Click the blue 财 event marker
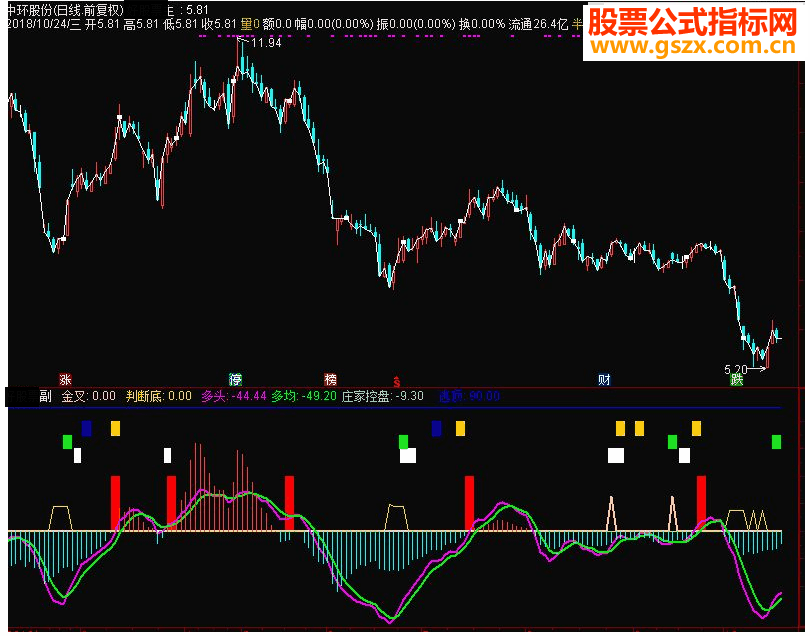The width and height of the screenshot is (810, 636). point(604,380)
